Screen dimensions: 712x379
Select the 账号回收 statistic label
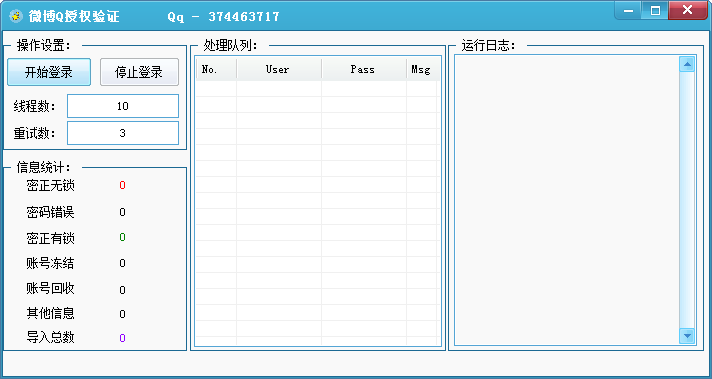pyautogui.click(x=50, y=289)
